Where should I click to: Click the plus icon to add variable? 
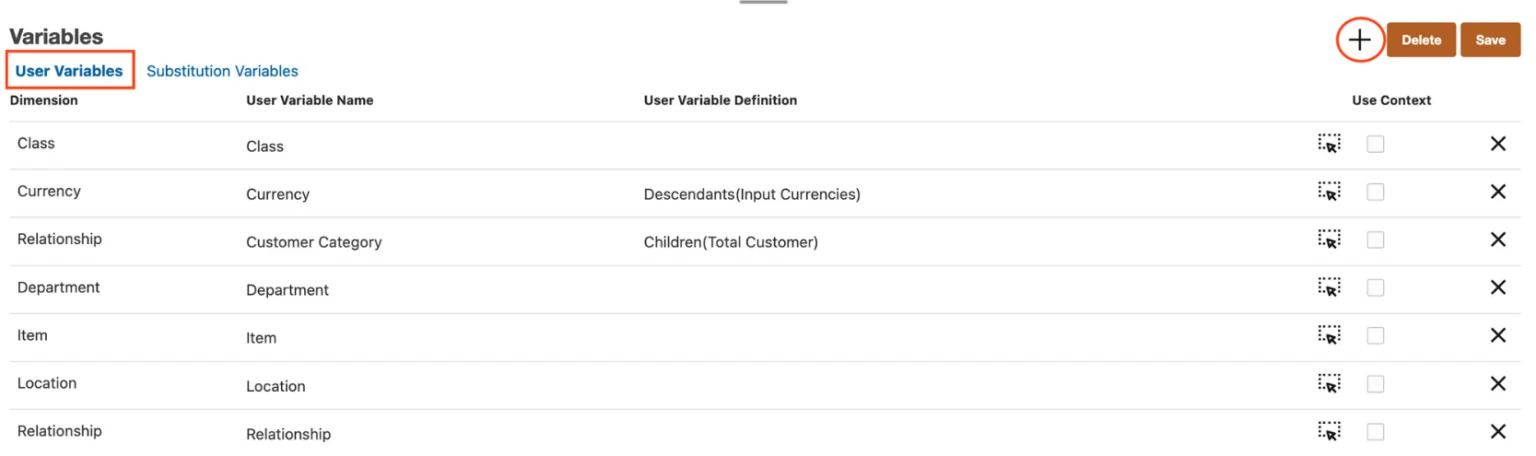click(x=1359, y=41)
